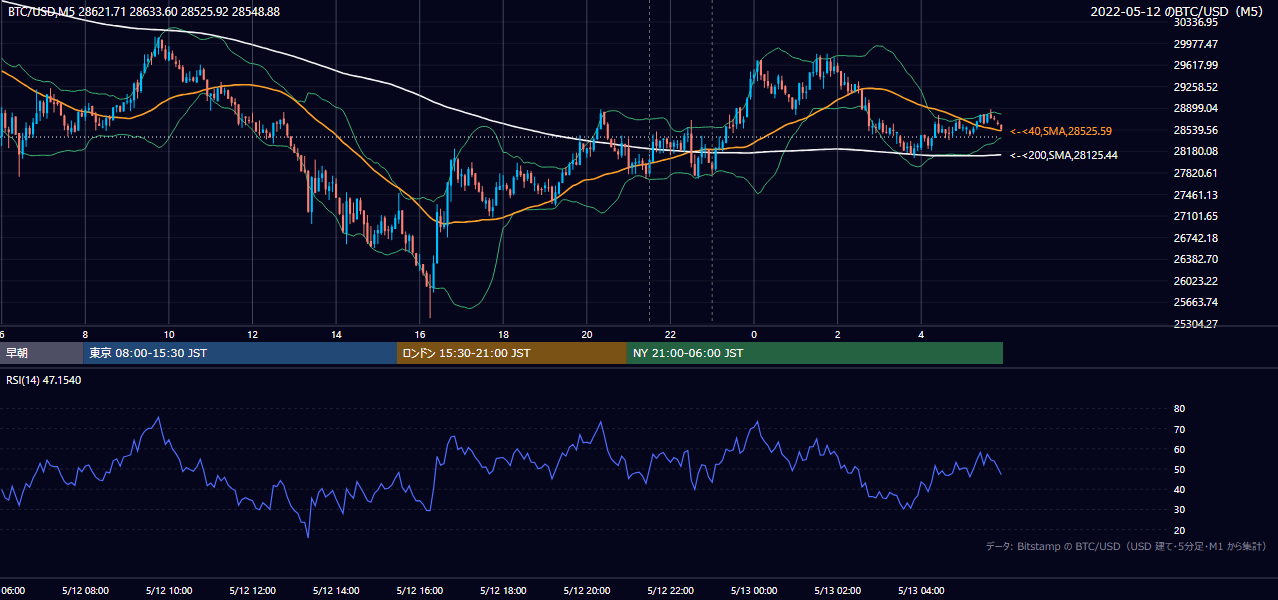Image resolution: width=1278 pixels, height=600 pixels.
Task: Click the price axis label 28539.56
Action: (1196, 130)
